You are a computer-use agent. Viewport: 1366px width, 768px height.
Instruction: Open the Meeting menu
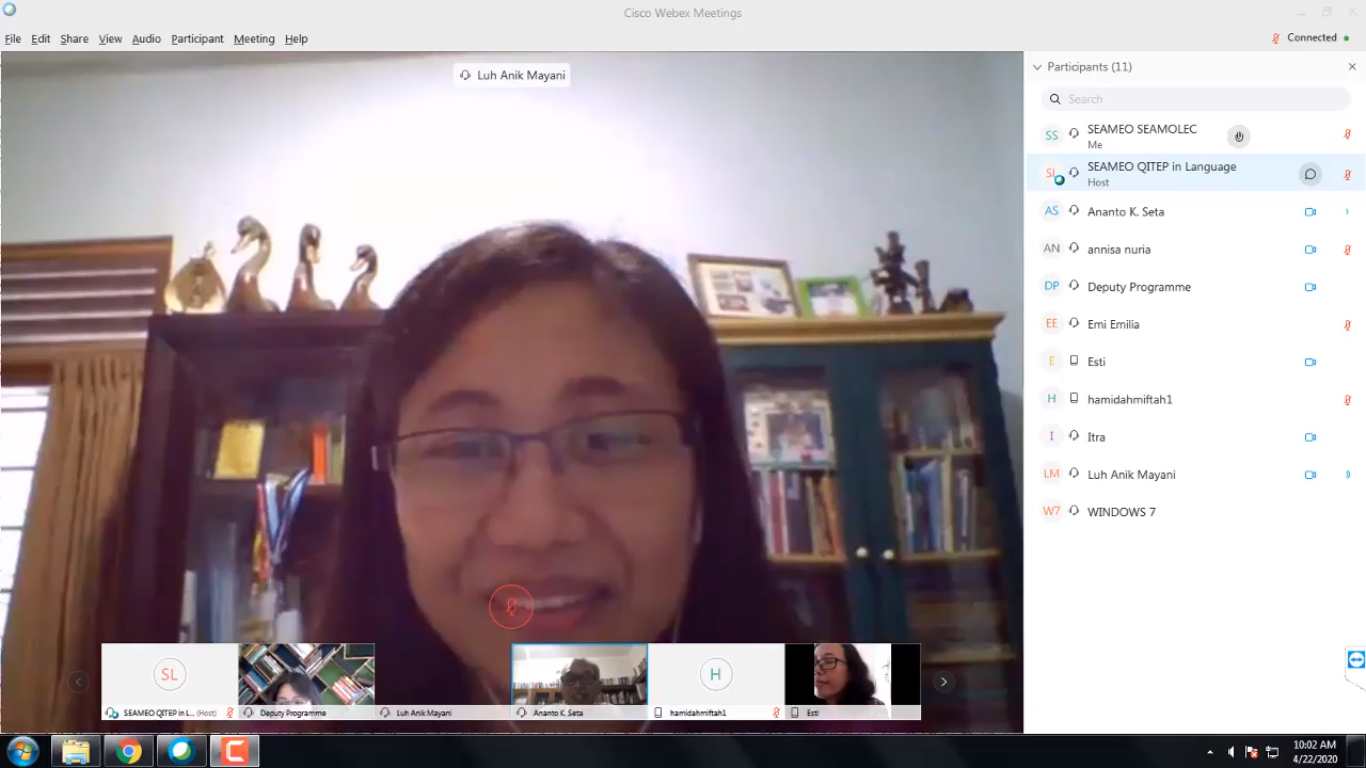(254, 39)
